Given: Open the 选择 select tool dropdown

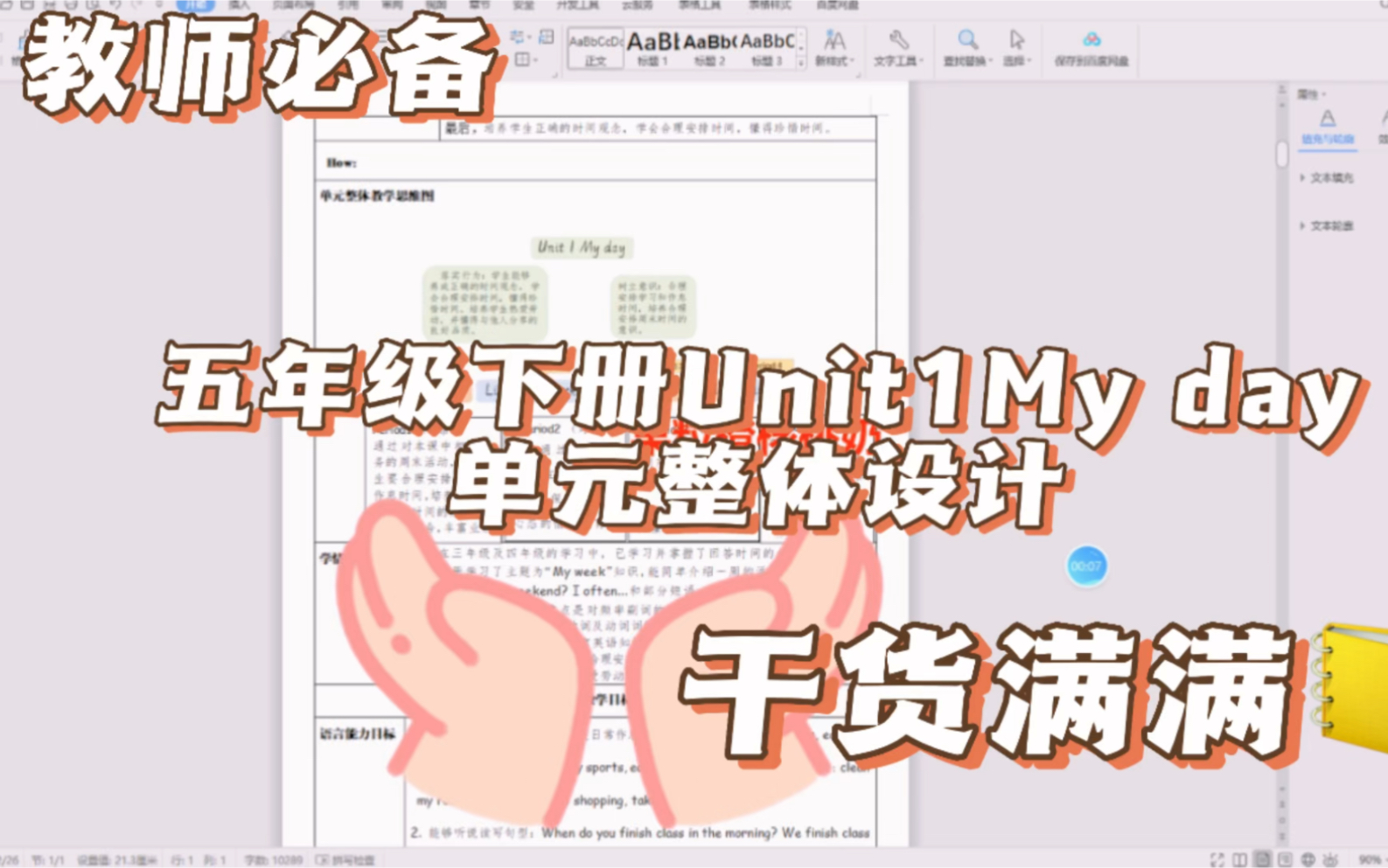Looking at the screenshot, I should 1017,61.
